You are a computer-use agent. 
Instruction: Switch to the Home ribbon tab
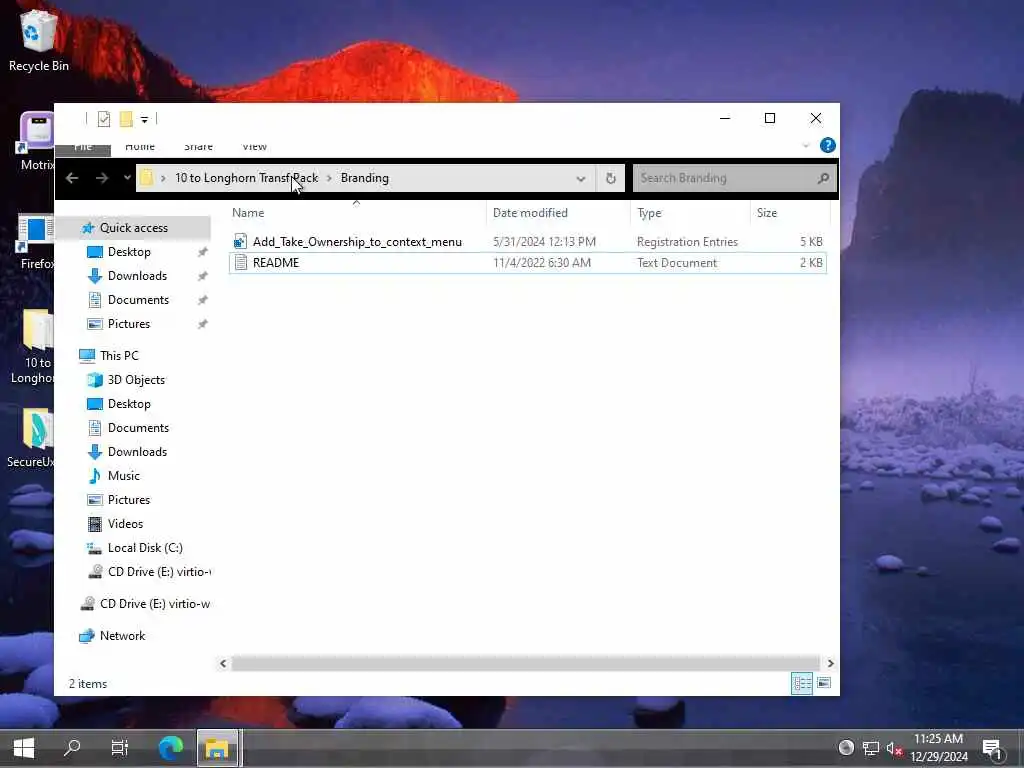140,147
